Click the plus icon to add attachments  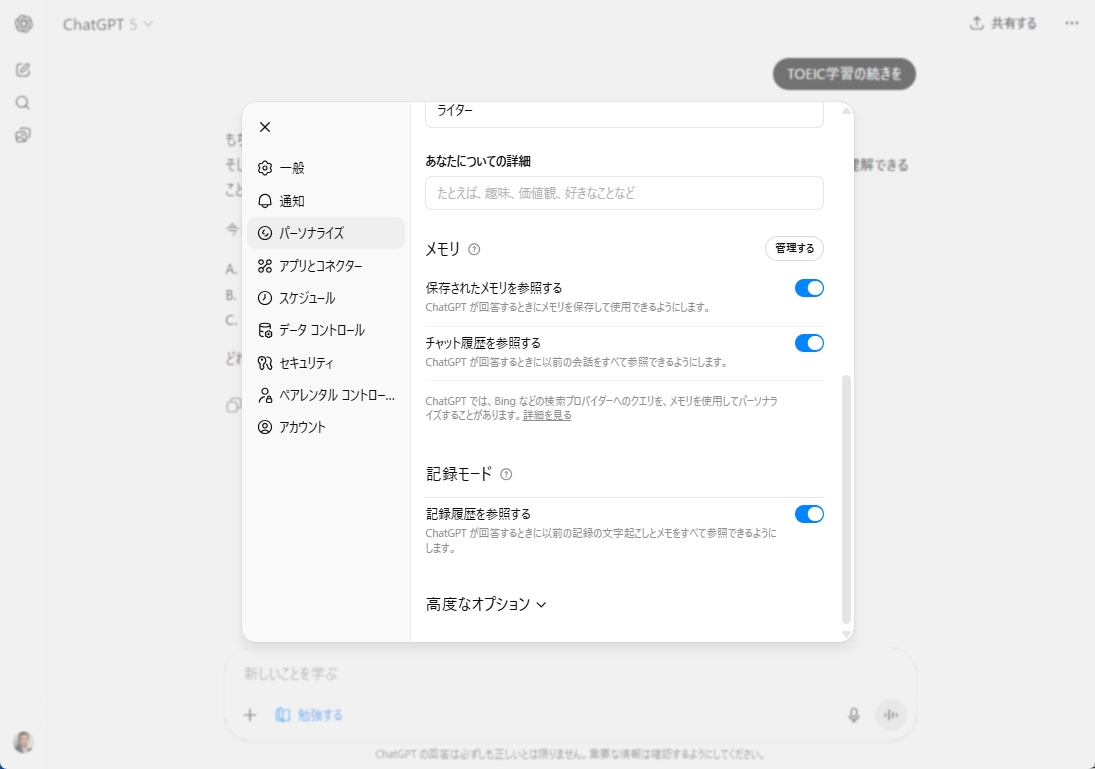tap(249, 714)
